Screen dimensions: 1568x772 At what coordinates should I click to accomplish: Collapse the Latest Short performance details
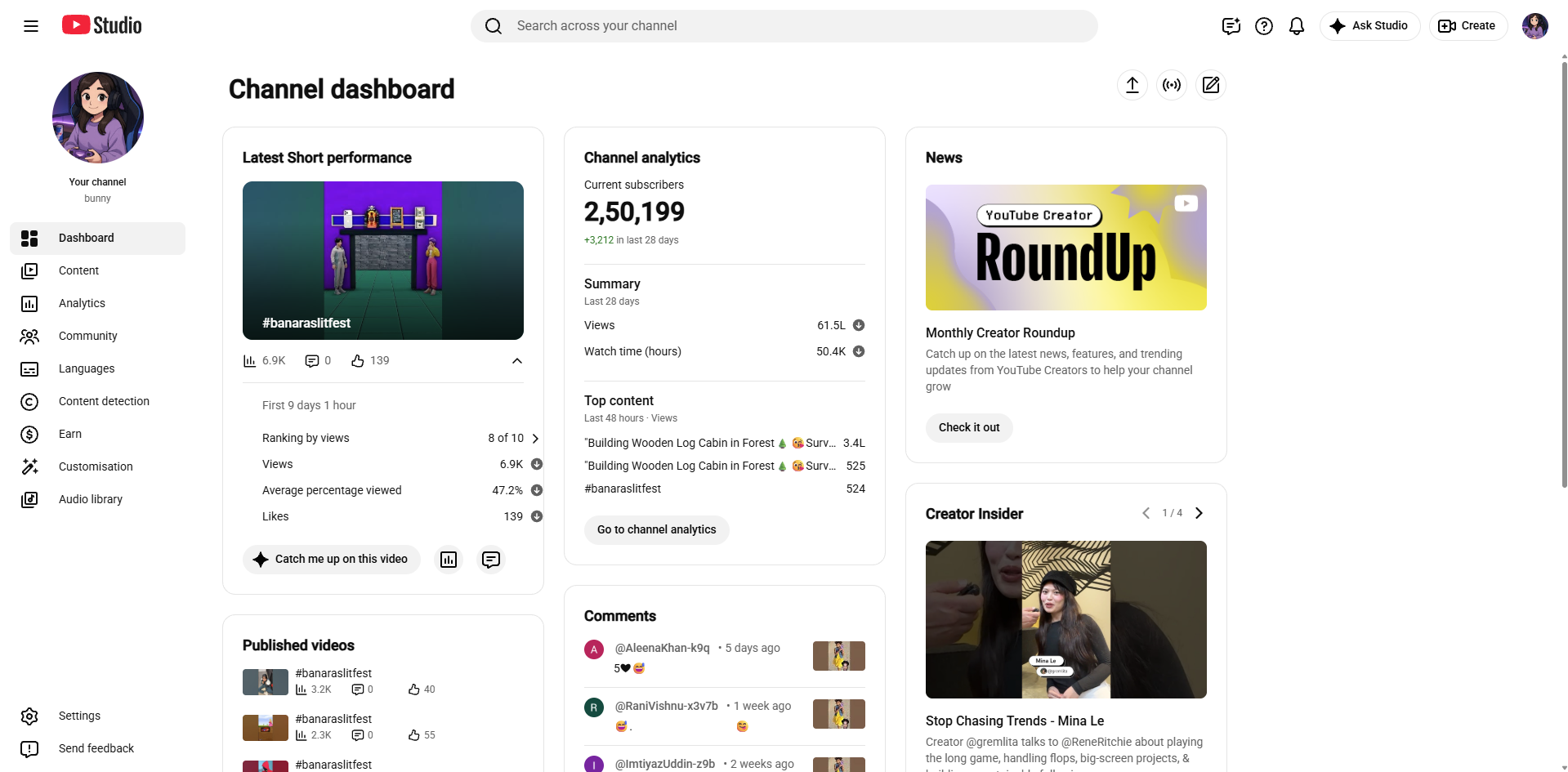pos(517,361)
